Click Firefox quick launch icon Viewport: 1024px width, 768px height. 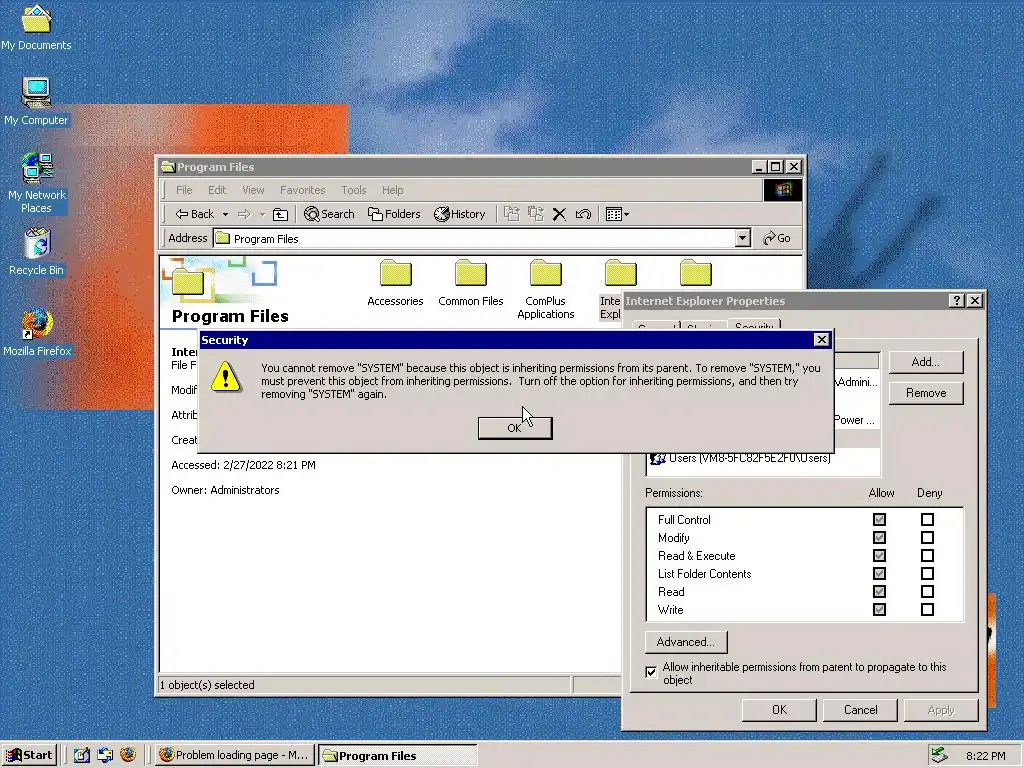[x=129, y=755]
